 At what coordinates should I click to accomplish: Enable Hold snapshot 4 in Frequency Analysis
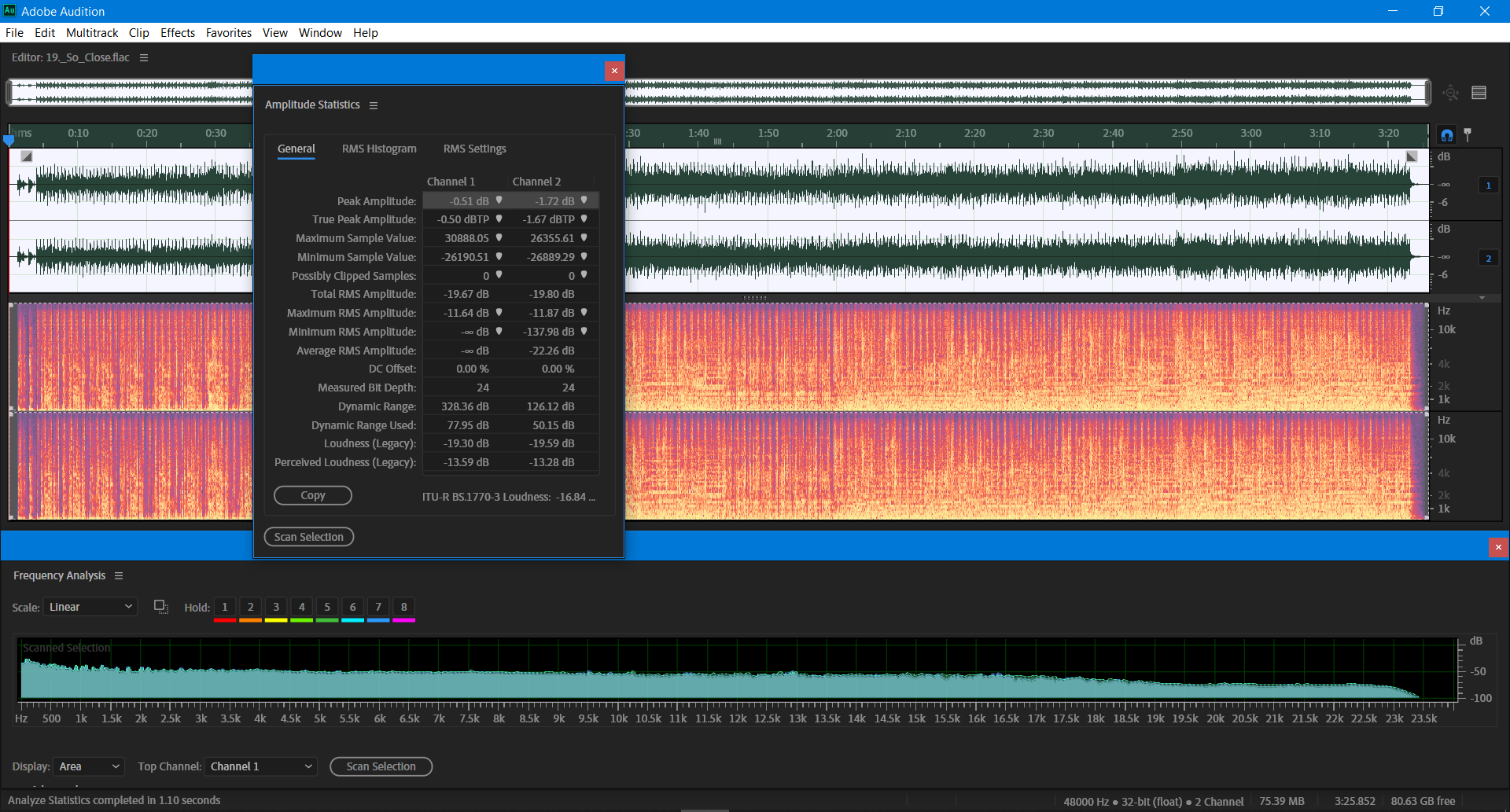pyautogui.click(x=301, y=607)
